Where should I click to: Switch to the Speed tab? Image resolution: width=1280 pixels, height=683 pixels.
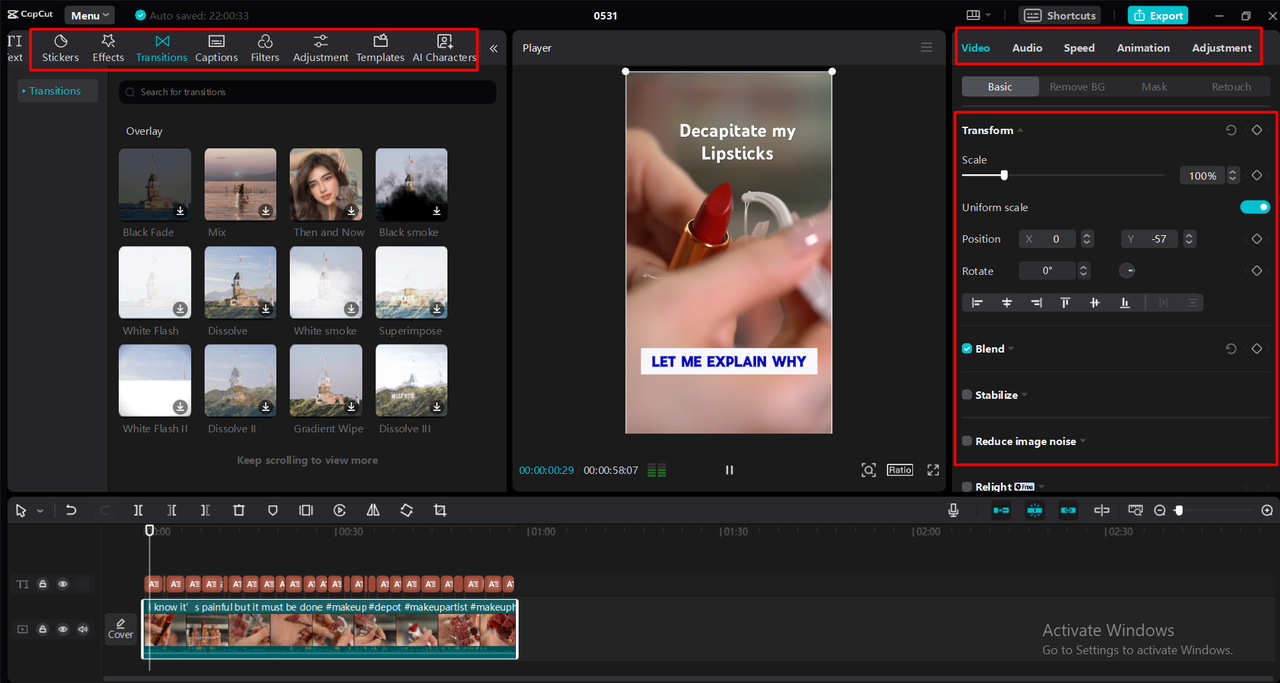[1079, 48]
